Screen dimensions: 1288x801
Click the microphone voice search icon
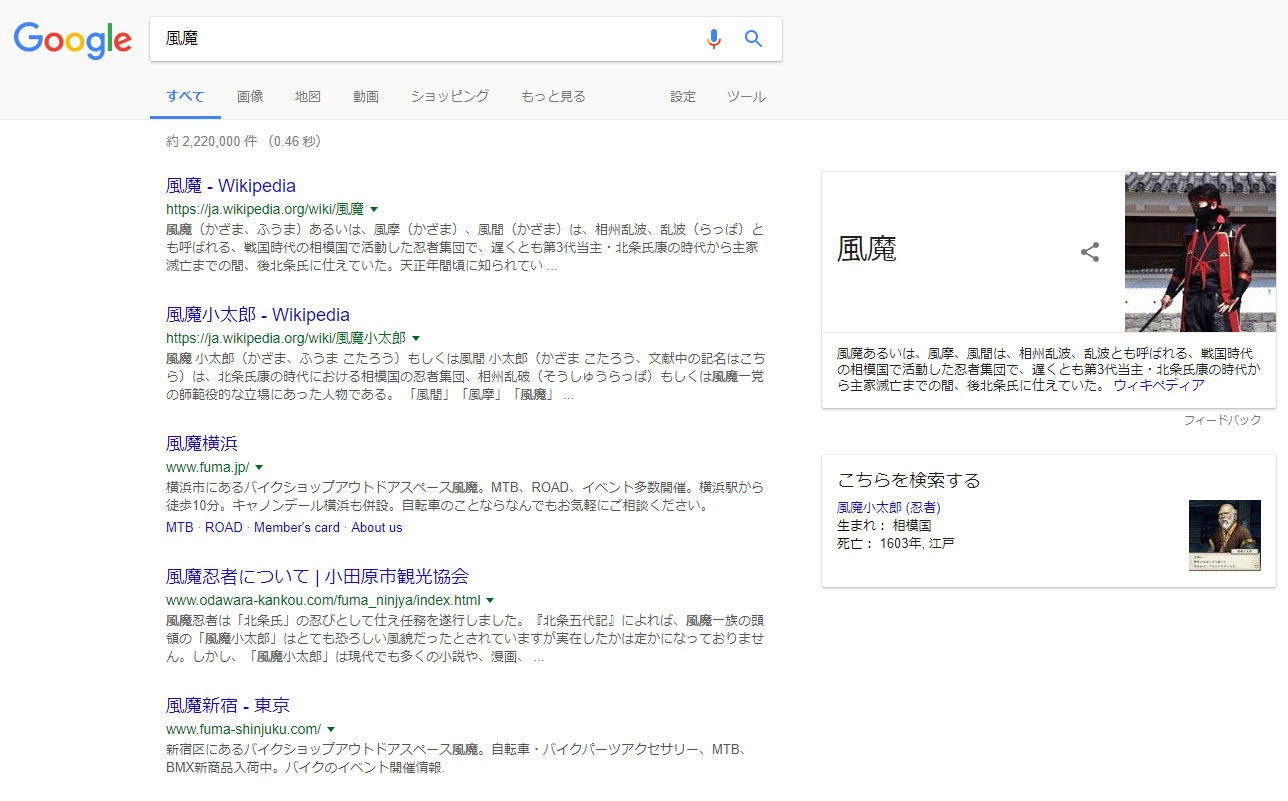pos(713,39)
